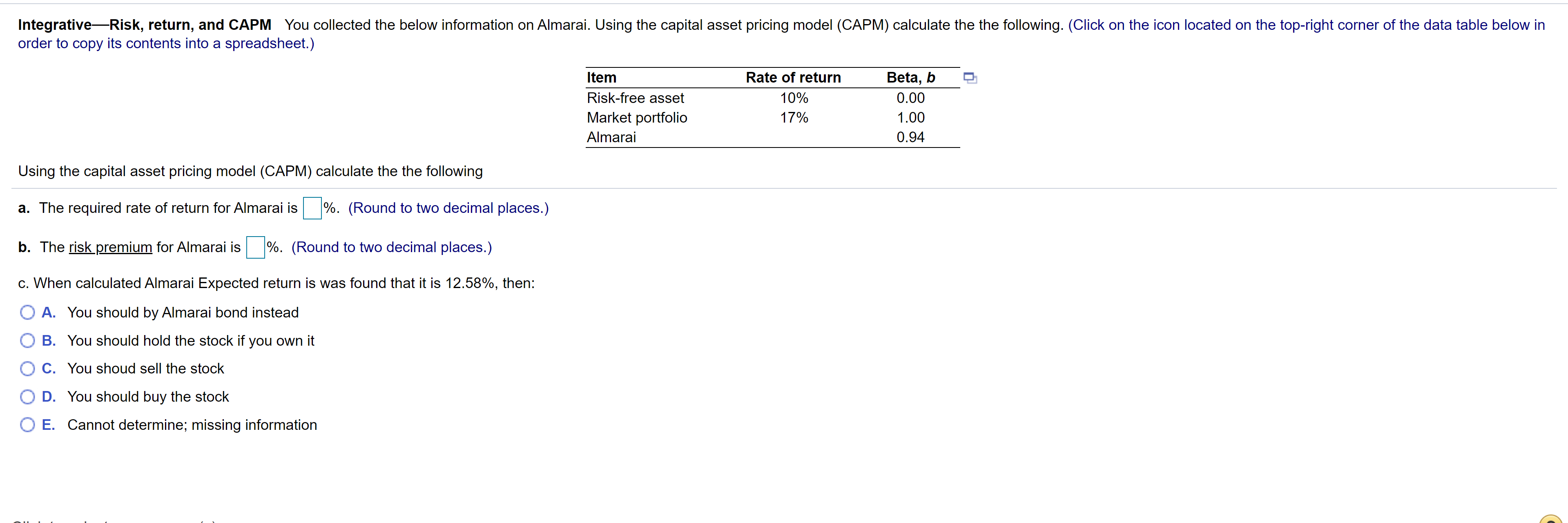The image size is (1568, 523).
Task: Click the copy-table icon beside the data table
Action: (x=970, y=77)
